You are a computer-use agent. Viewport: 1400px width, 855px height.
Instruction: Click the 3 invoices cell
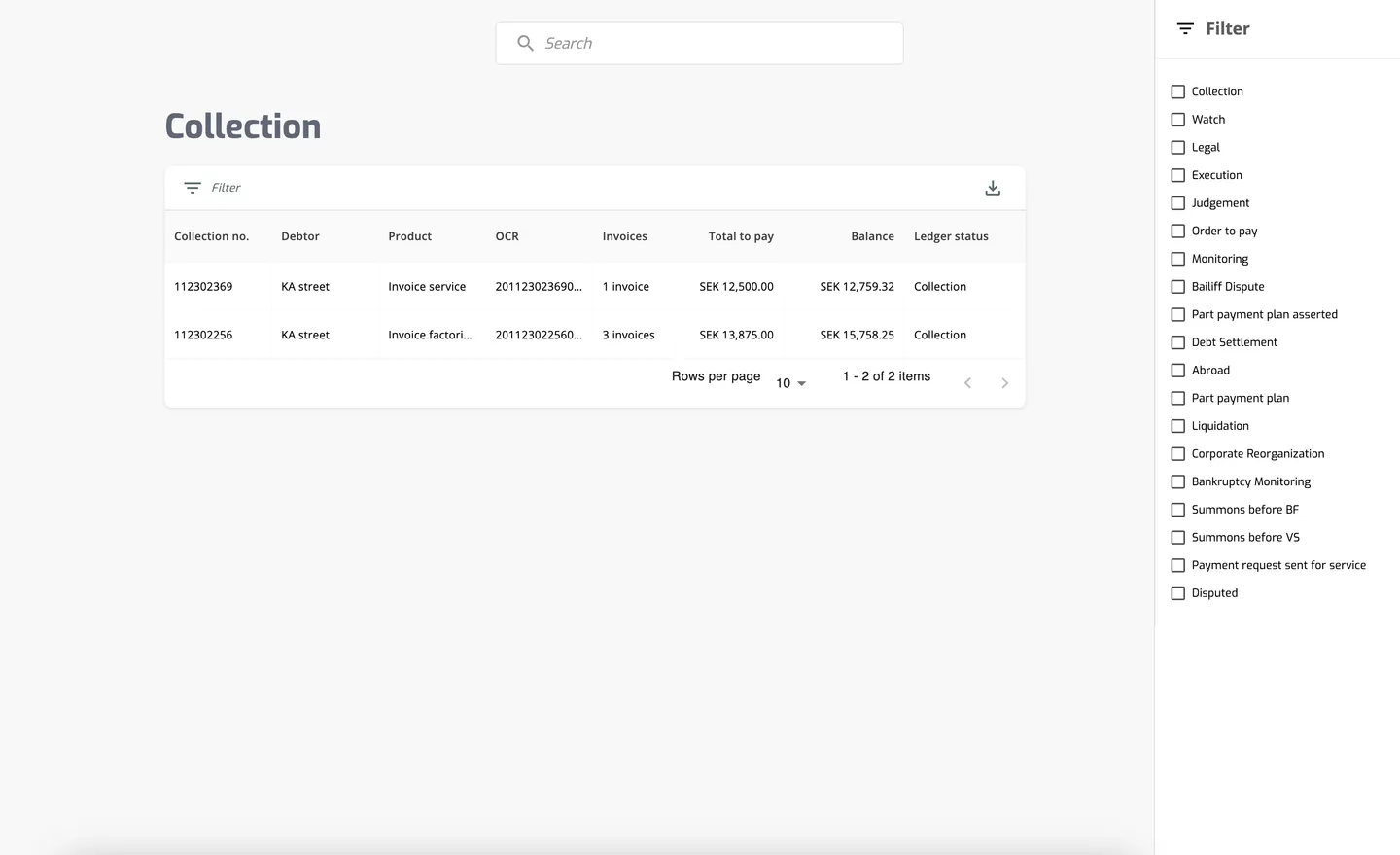click(x=628, y=335)
